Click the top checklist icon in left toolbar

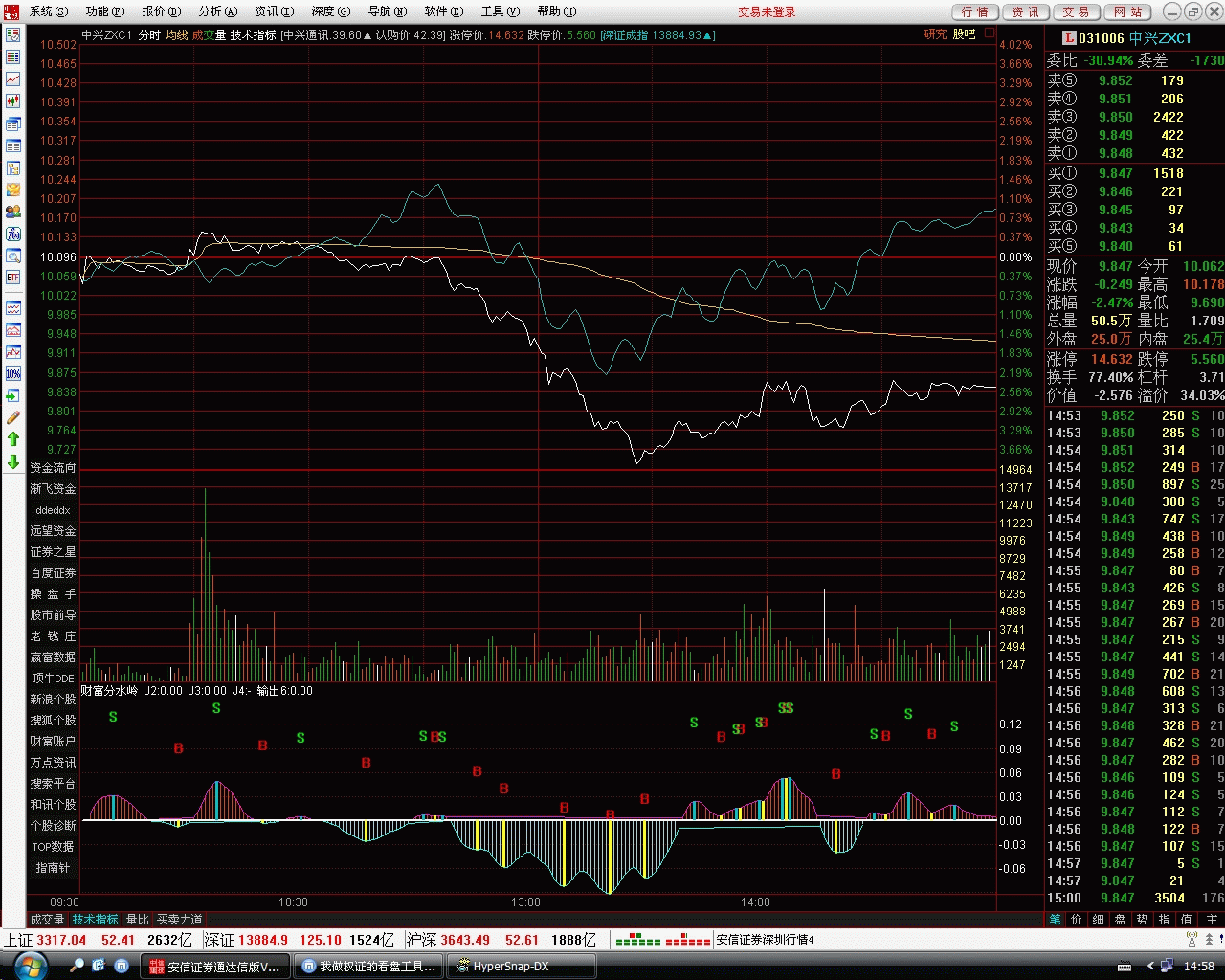[x=13, y=35]
